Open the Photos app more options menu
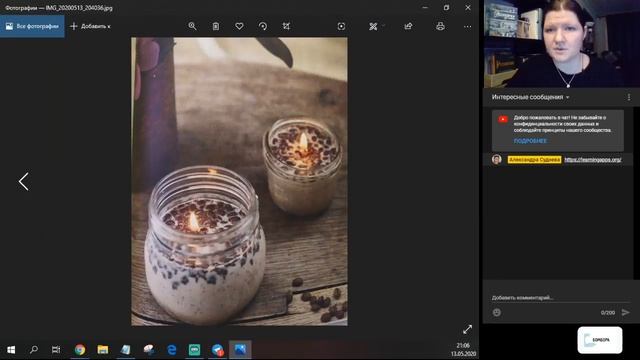 pyautogui.click(x=468, y=27)
